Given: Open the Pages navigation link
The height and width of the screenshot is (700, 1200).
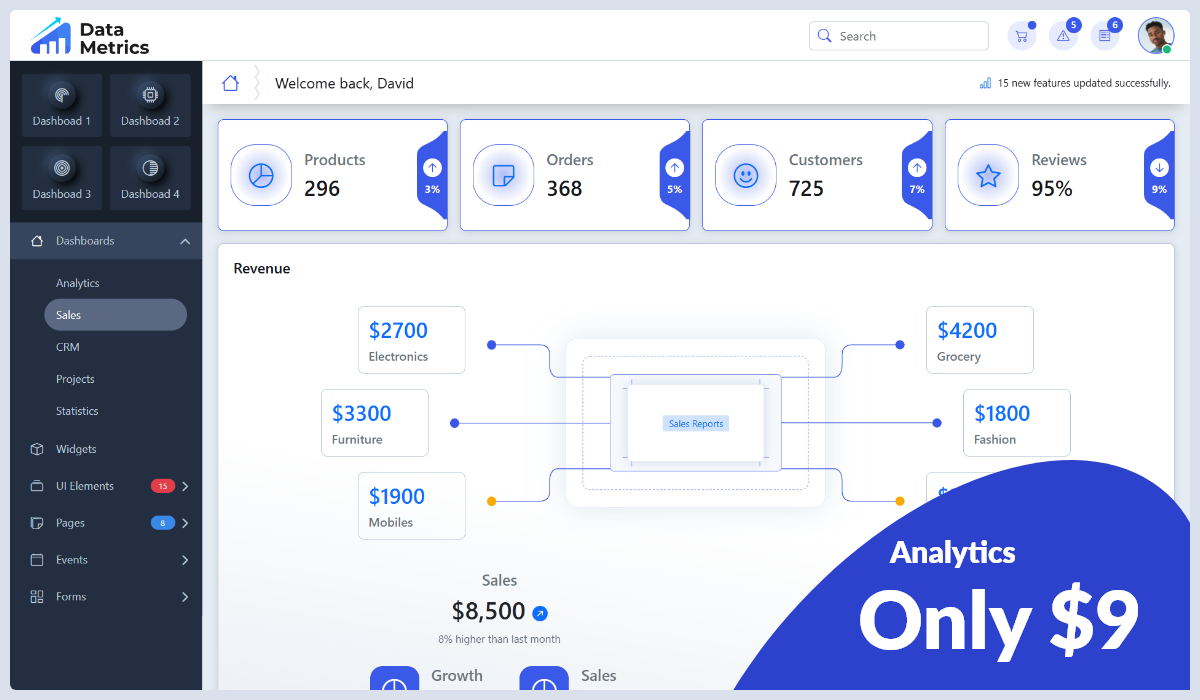Looking at the screenshot, I should click(x=70, y=523).
